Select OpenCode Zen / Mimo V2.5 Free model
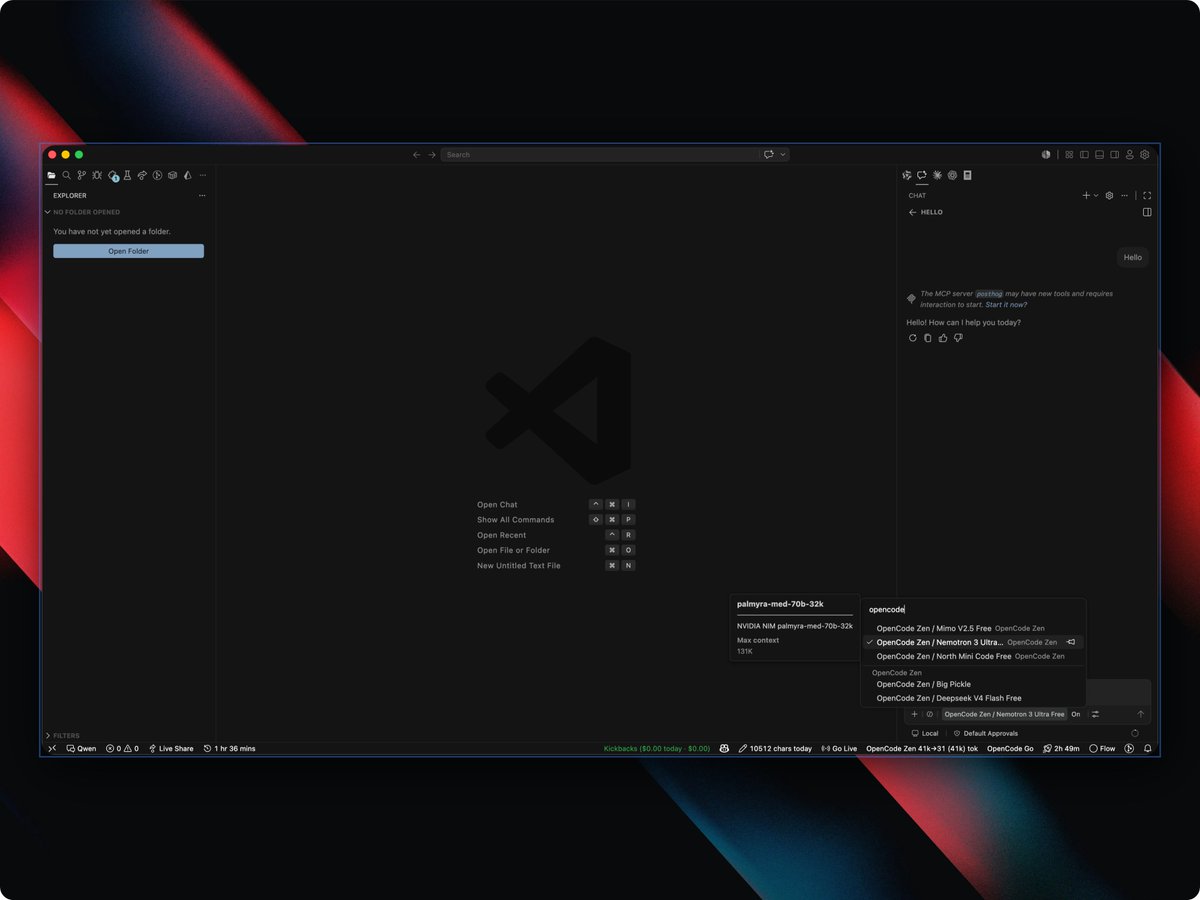Screen dimensions: 1200x900 (973, 628)
